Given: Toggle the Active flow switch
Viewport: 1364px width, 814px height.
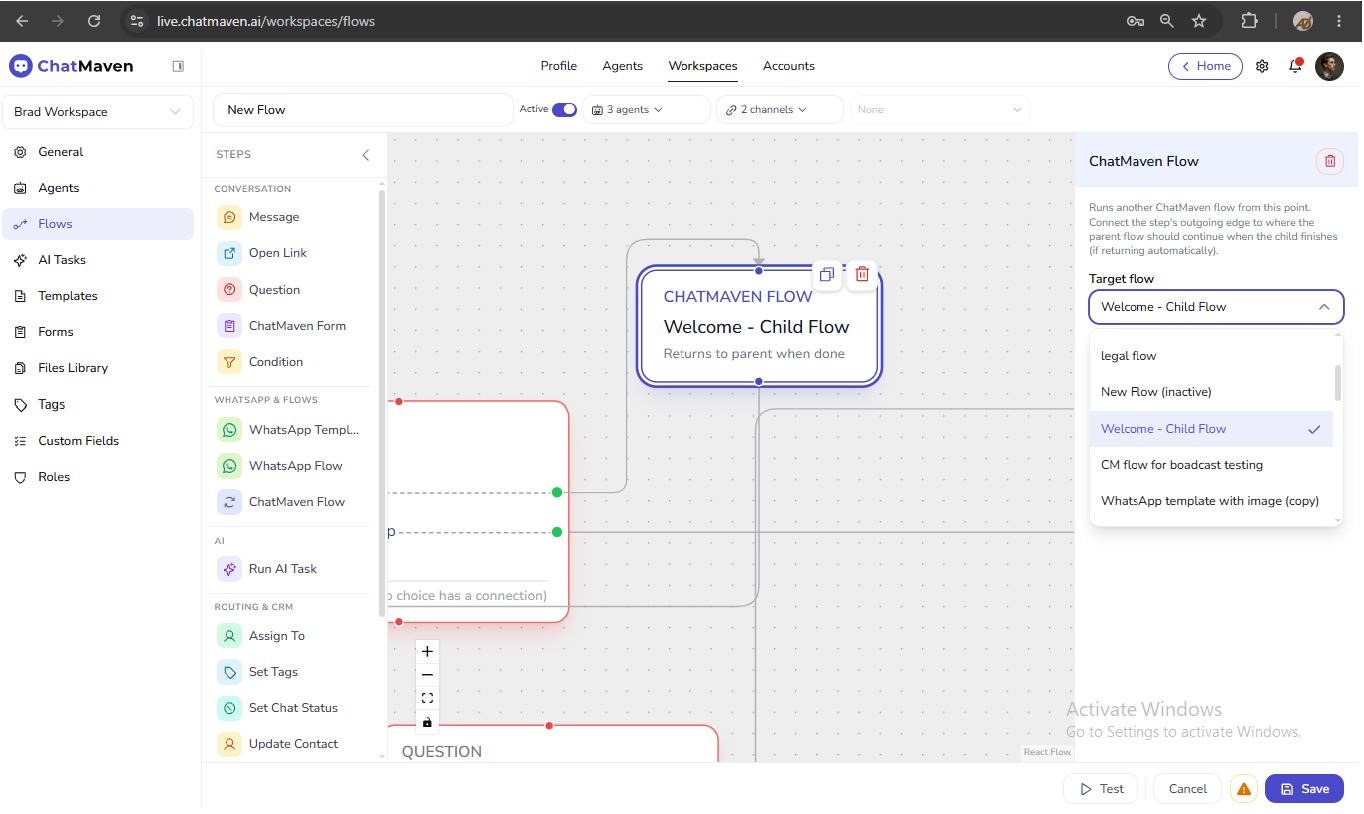Looking at the screenshot, I should [564, 109].
